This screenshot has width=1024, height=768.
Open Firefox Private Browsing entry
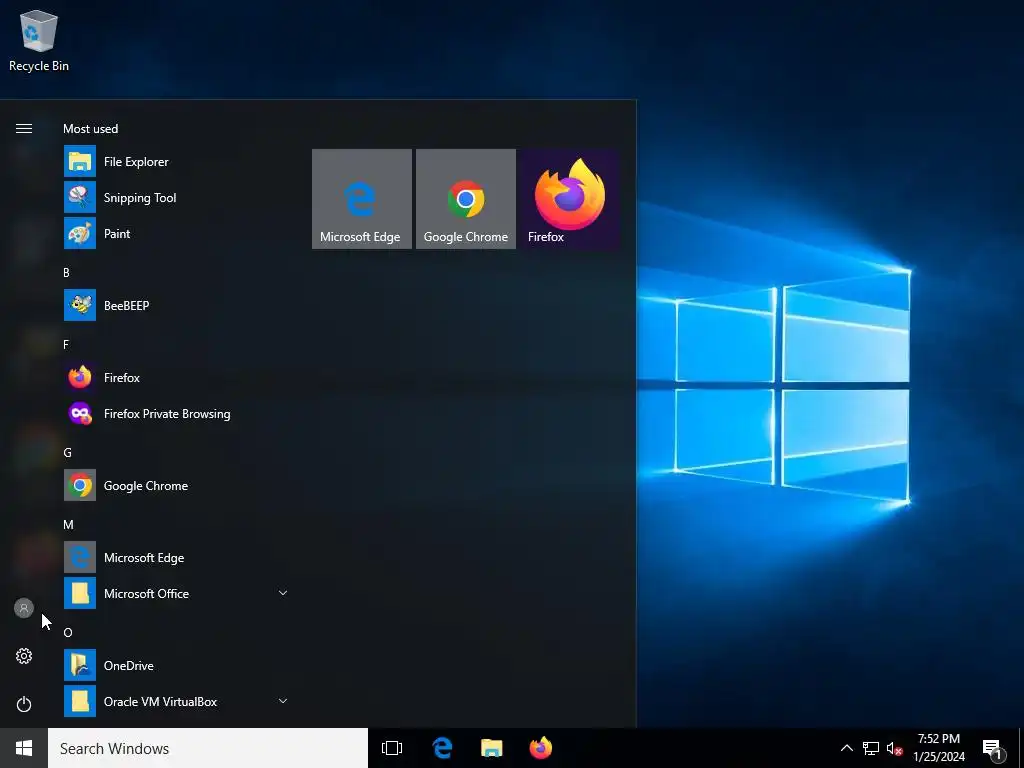click(x=177, y=413)
